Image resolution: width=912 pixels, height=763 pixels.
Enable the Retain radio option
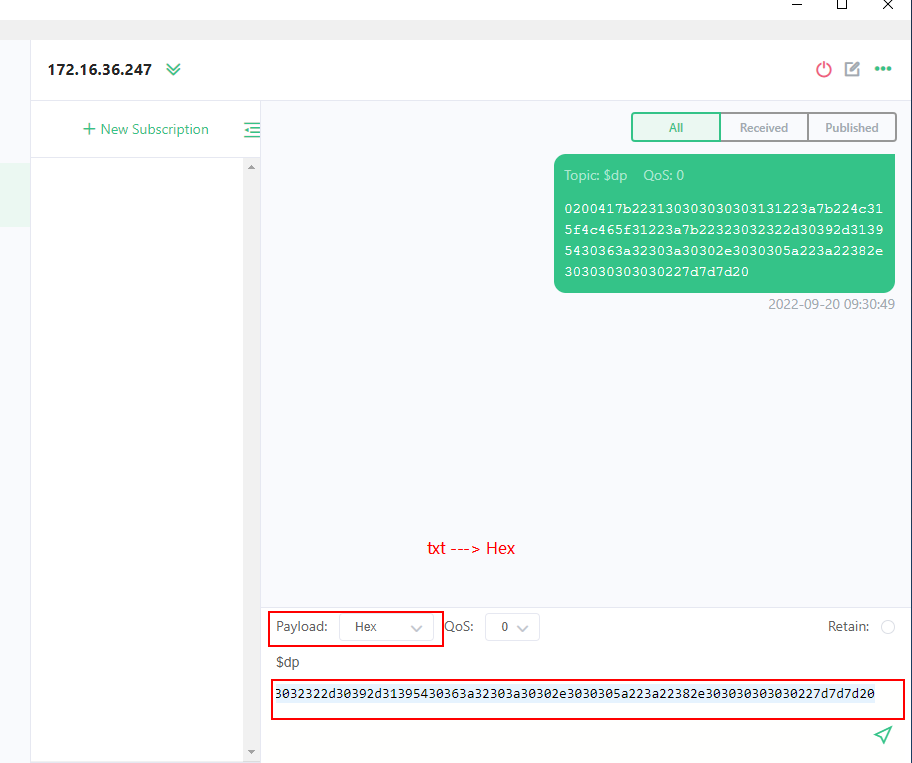tap(887, 627)
